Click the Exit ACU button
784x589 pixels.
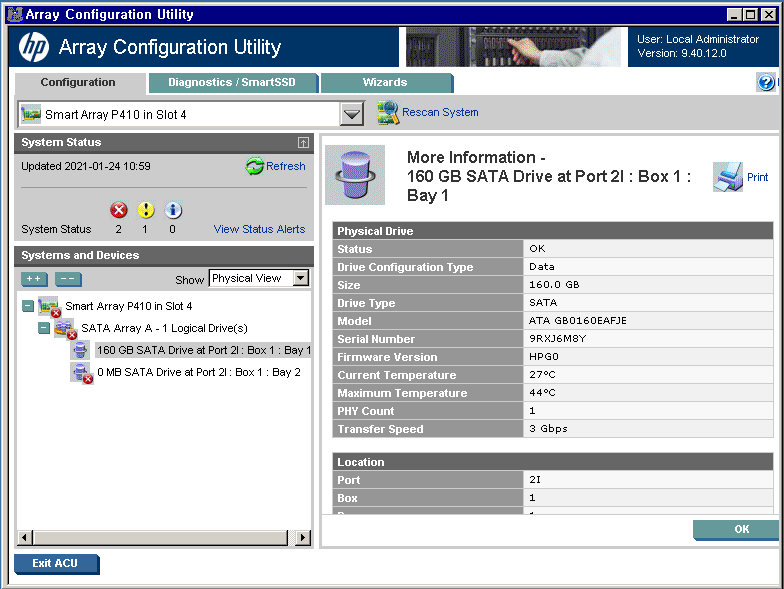tap(56, 564)
